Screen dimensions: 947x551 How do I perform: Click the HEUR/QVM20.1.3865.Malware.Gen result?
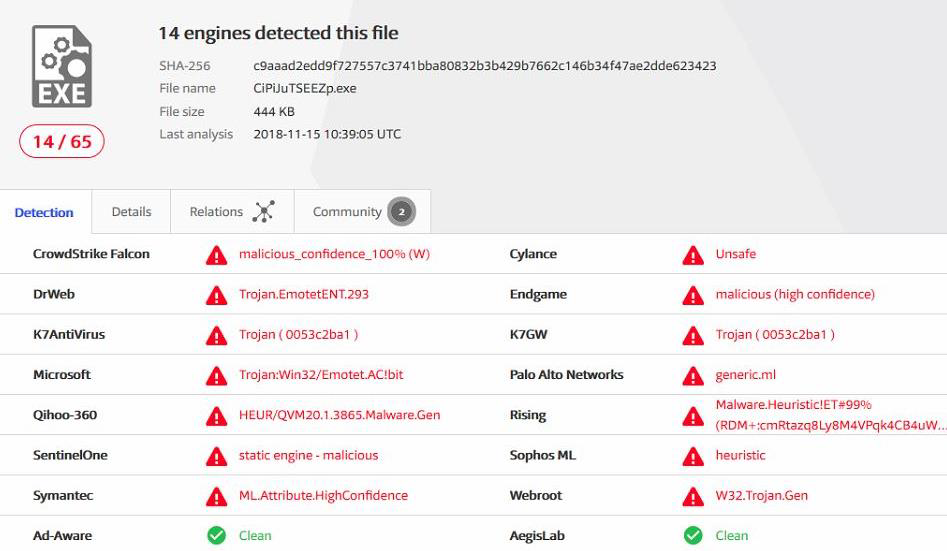click(339, 415)
